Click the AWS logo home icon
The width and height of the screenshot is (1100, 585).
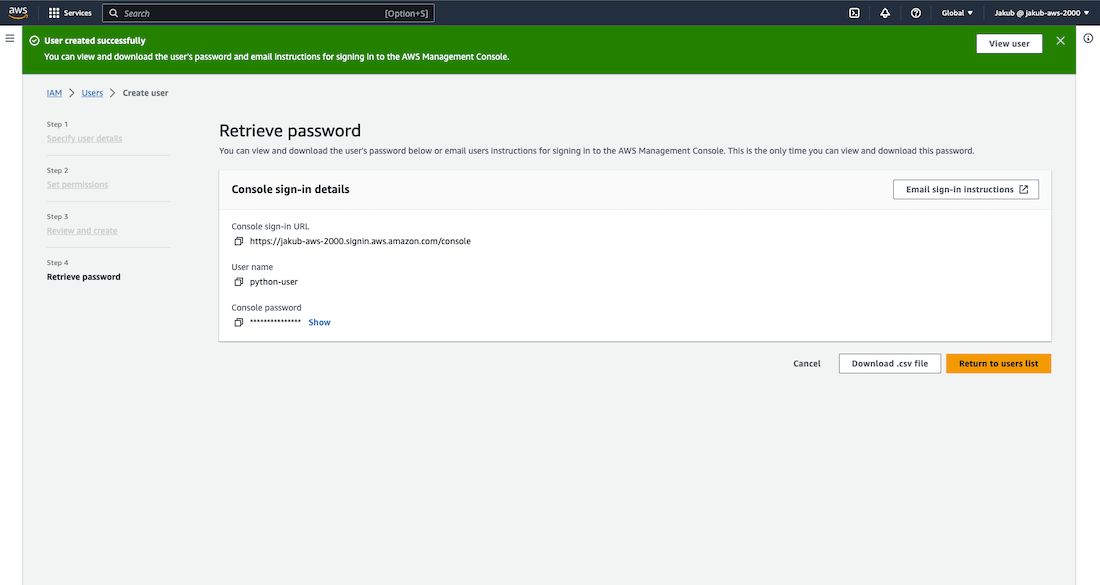19,13
